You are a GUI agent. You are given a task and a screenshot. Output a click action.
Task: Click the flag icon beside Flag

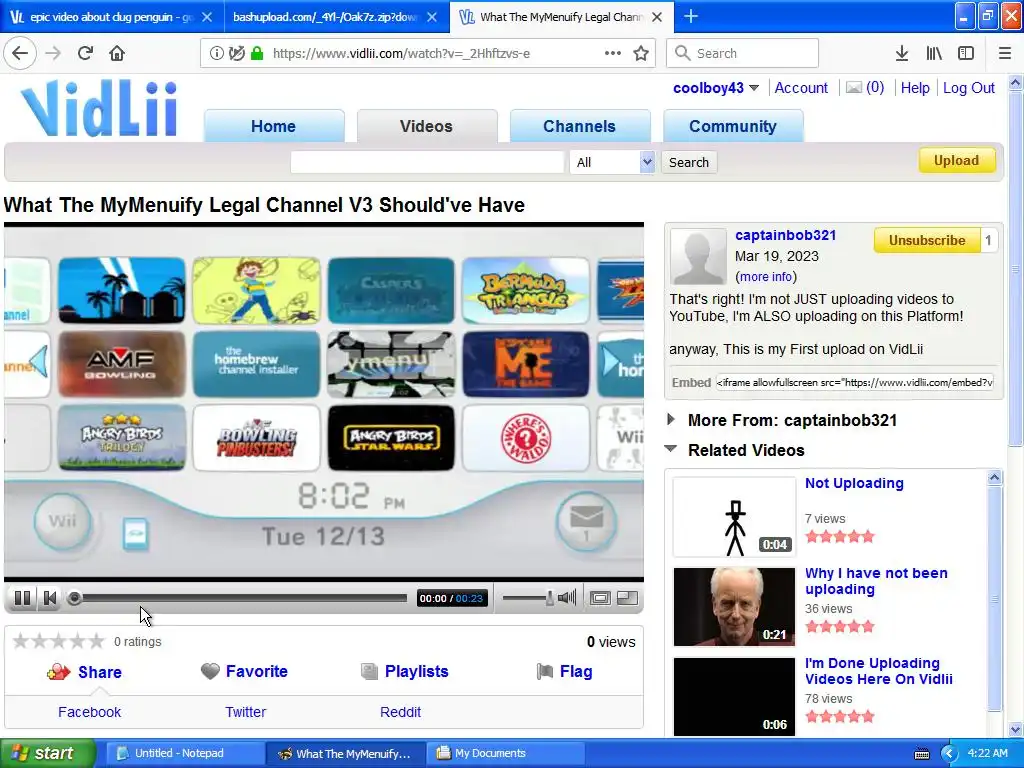[545, 671]
